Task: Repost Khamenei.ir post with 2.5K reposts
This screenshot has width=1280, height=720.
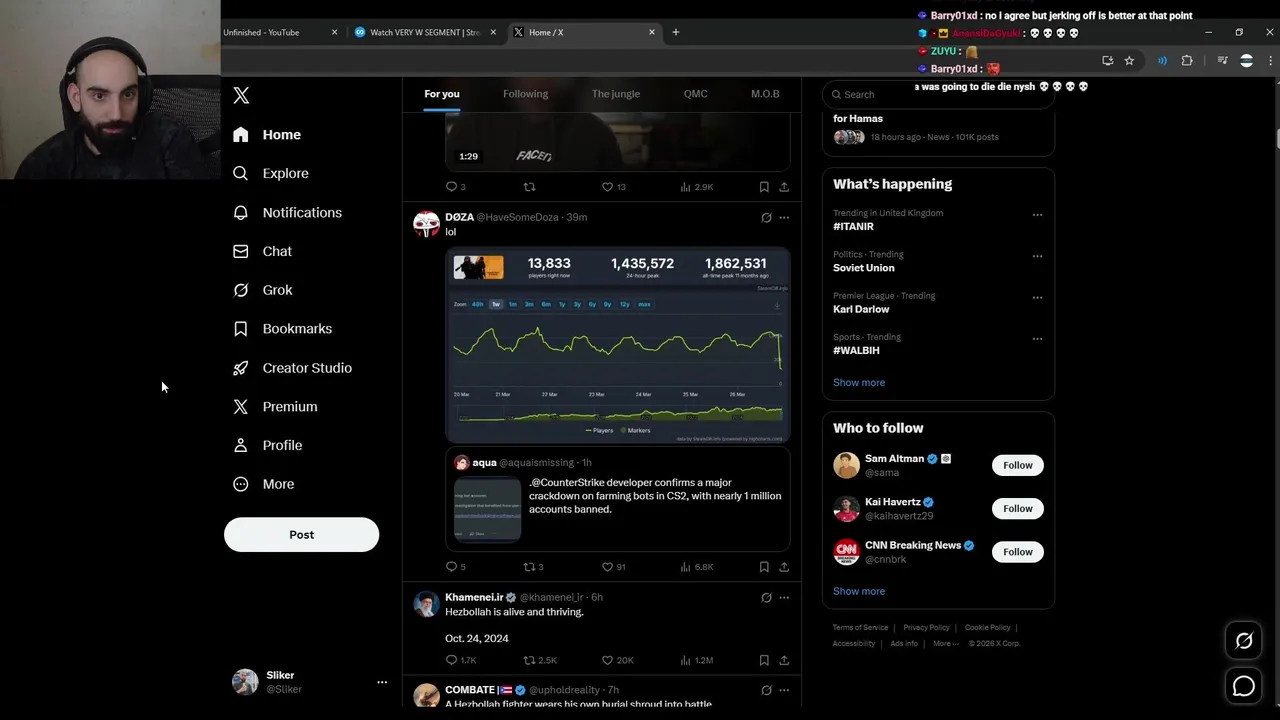Action: (540, 661)
